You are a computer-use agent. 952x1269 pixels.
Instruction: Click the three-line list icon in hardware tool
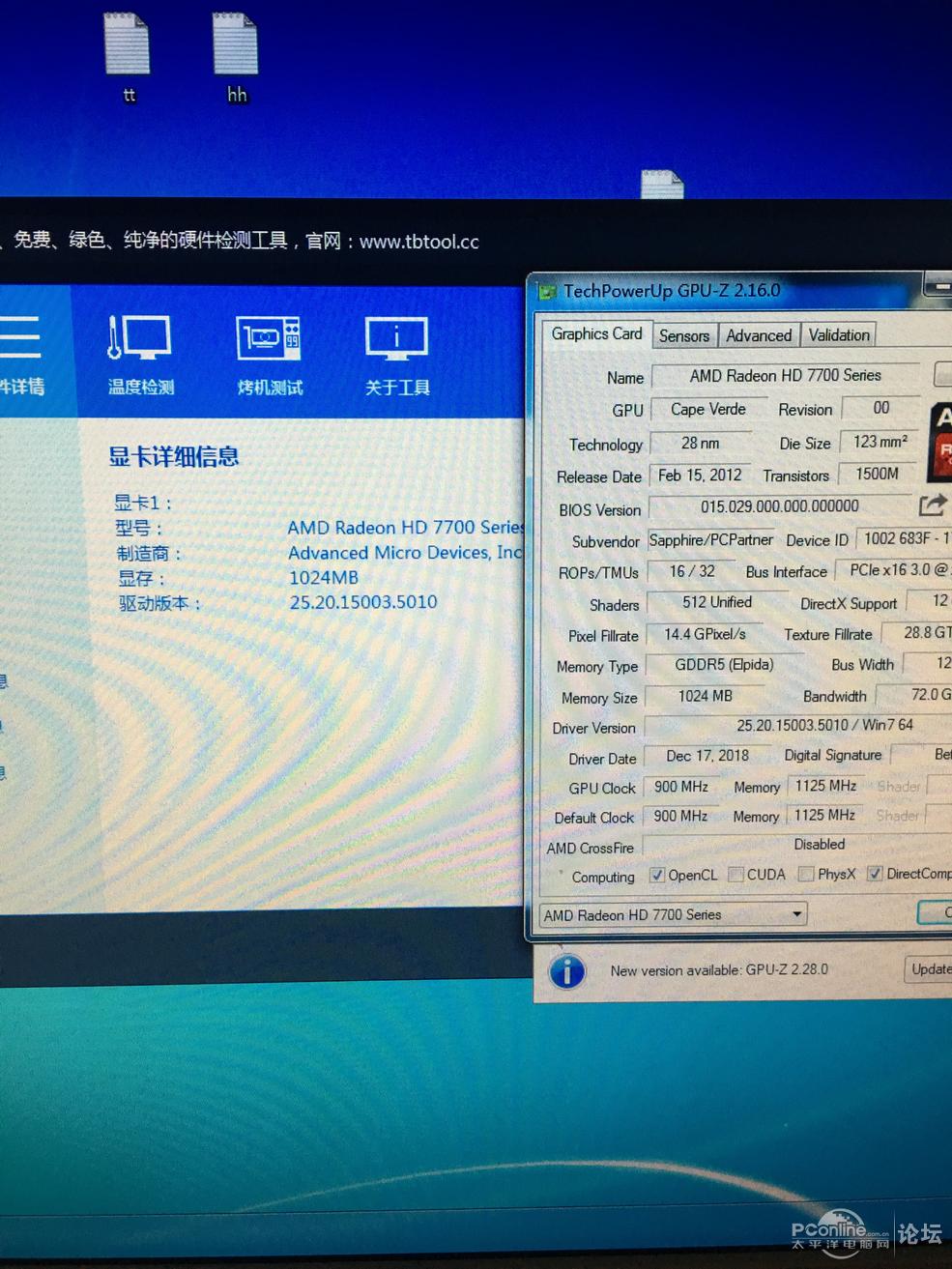click(x=20, y=338)
